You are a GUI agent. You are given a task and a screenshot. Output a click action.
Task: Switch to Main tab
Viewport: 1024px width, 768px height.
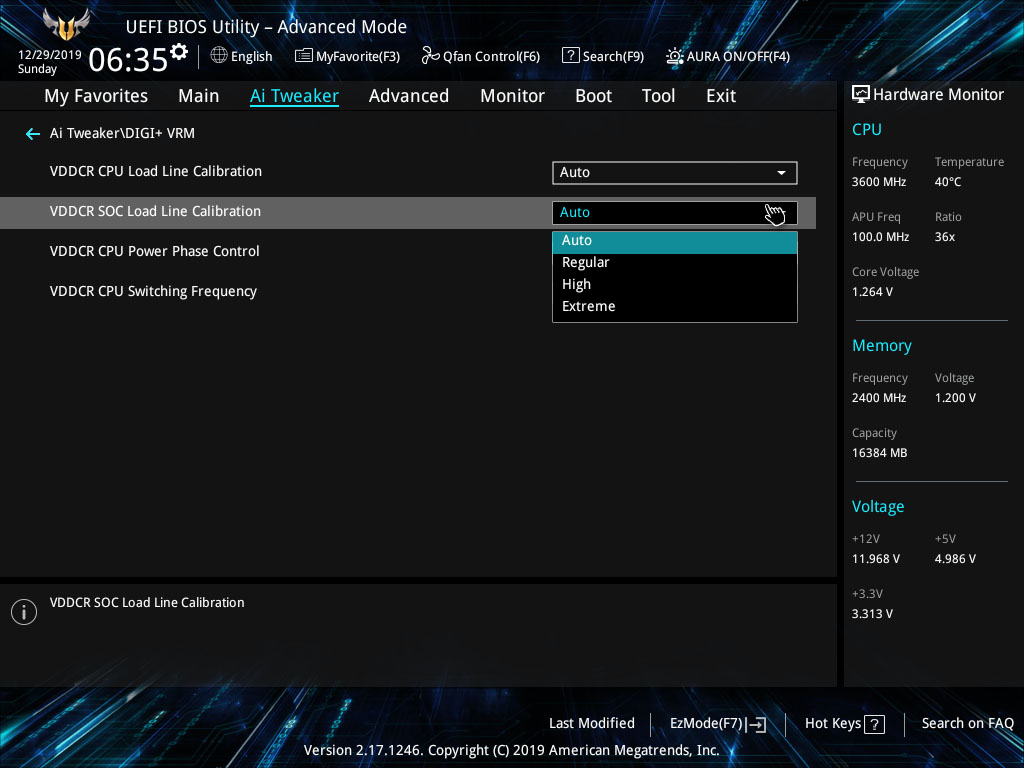[199, 96]
